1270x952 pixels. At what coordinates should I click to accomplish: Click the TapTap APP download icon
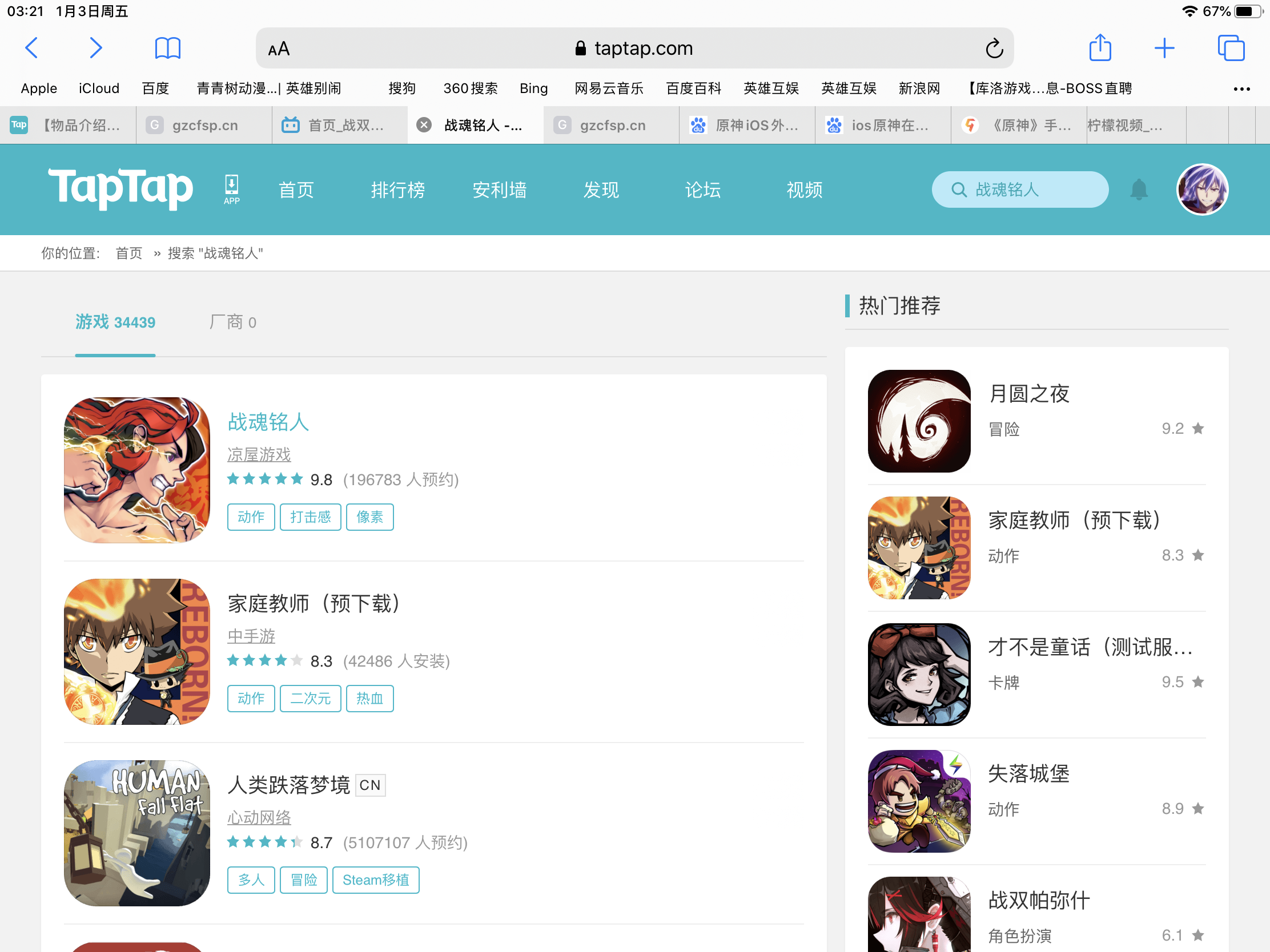tap(231, 189)
